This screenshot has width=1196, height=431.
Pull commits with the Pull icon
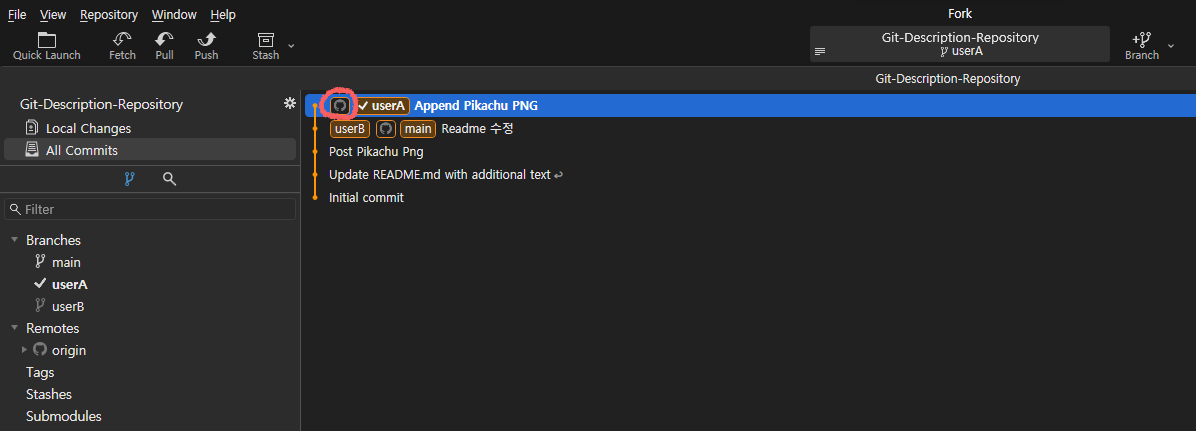[164, 39]
